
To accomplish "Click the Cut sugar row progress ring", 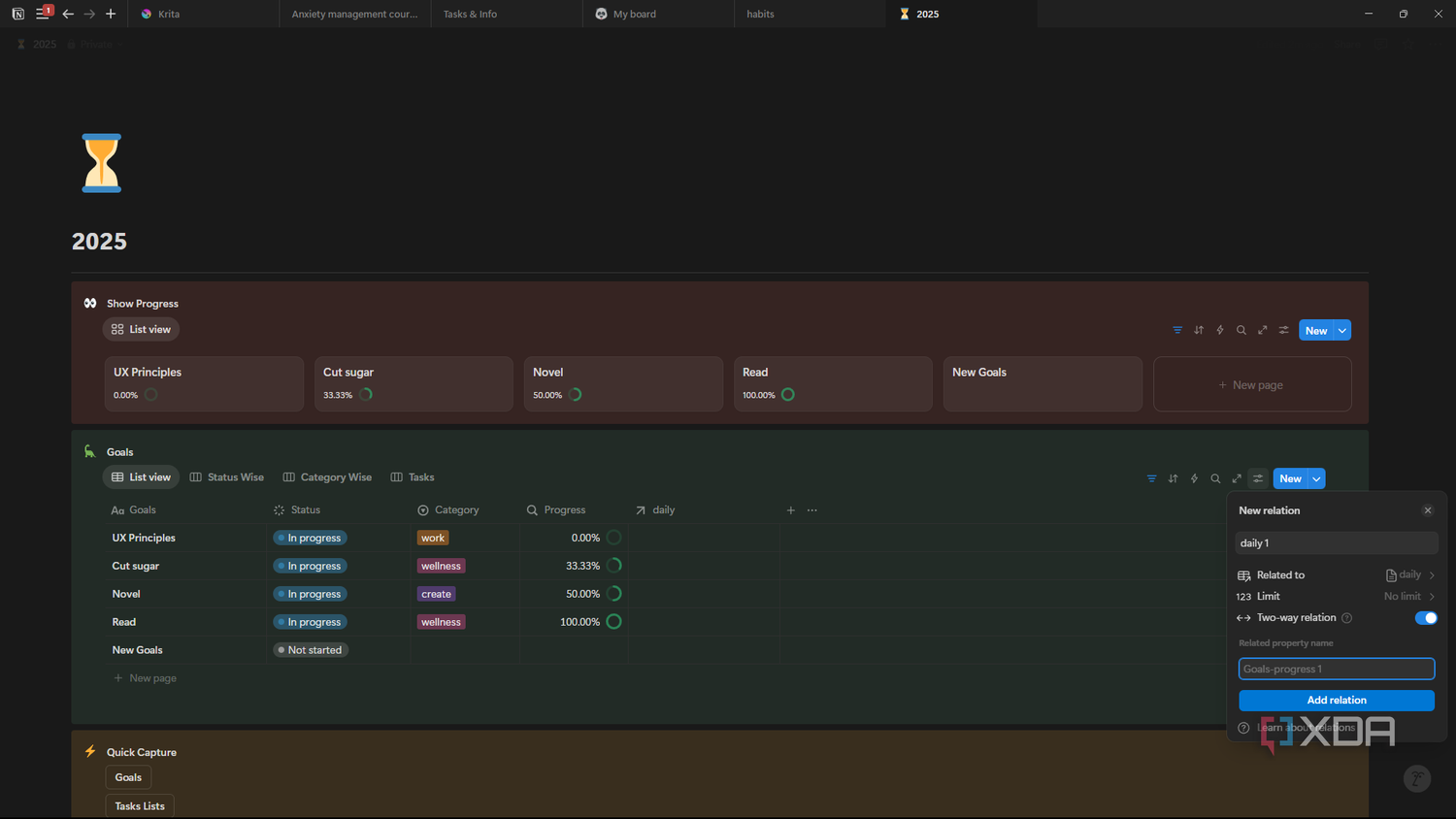I will pos(613,566).
